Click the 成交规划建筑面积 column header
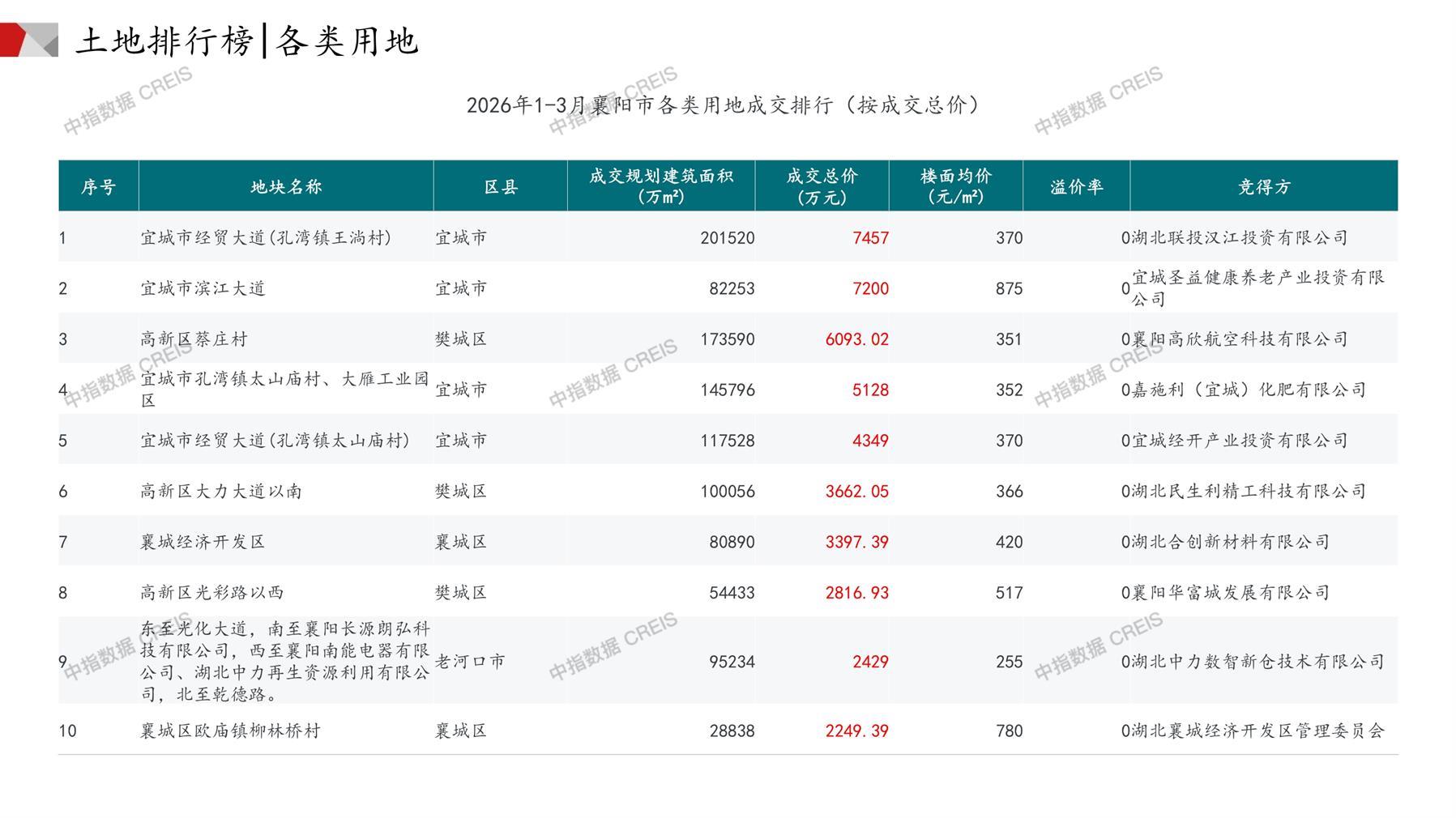The image size is (1456, 818). click(x=660, y=186)
